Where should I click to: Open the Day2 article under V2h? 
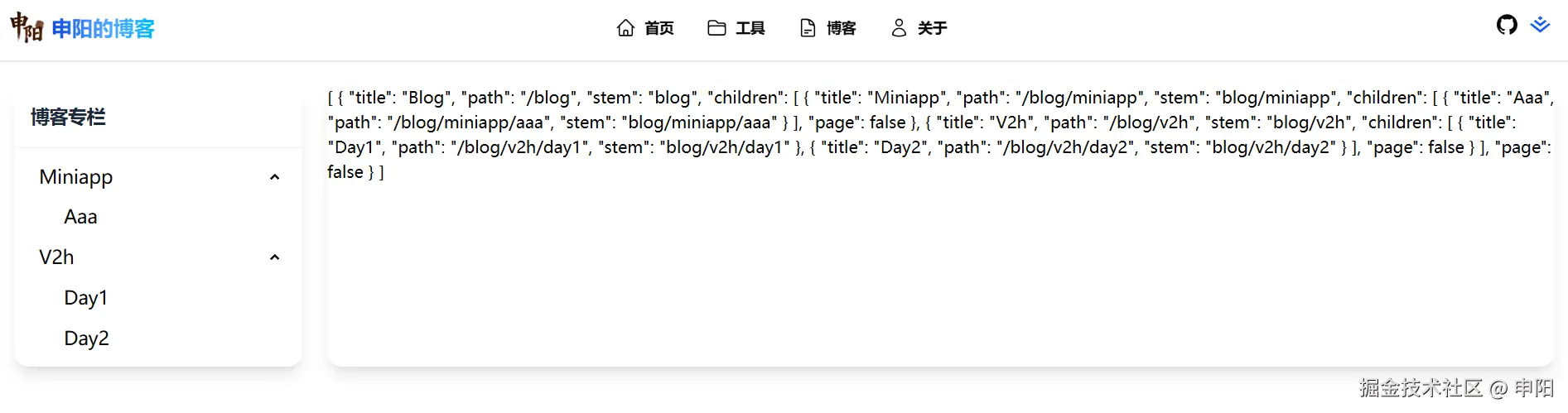[86, 339]
